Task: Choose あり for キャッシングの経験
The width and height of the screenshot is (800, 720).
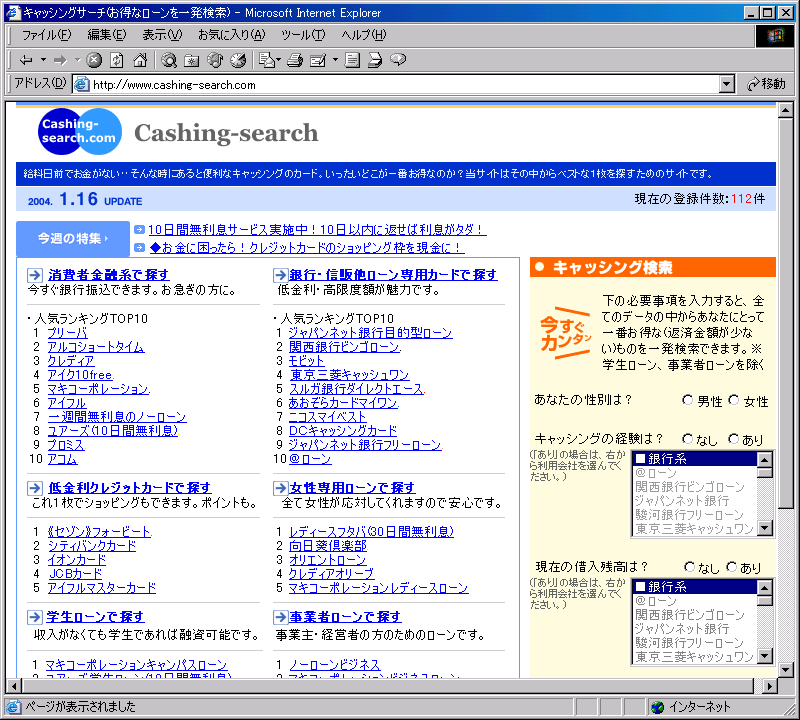Action: [x=734, y=439]
